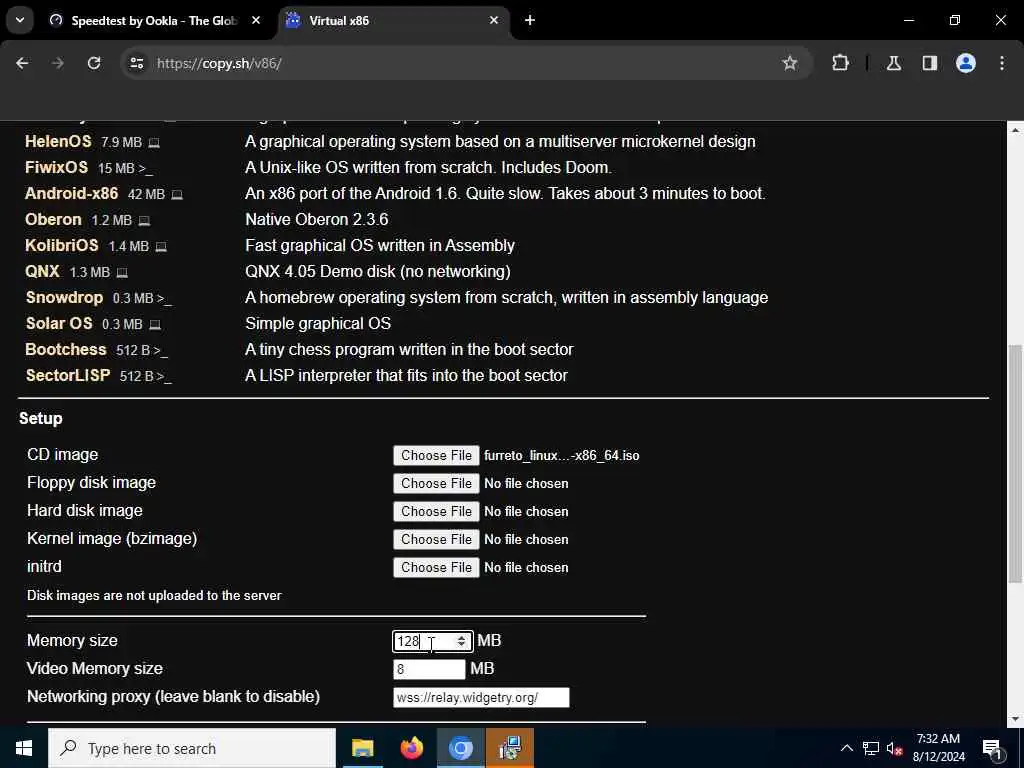This screenshot has height=768, width=1024.
Task: Click the Memory size stepper arrows
Action: (462, 641)
